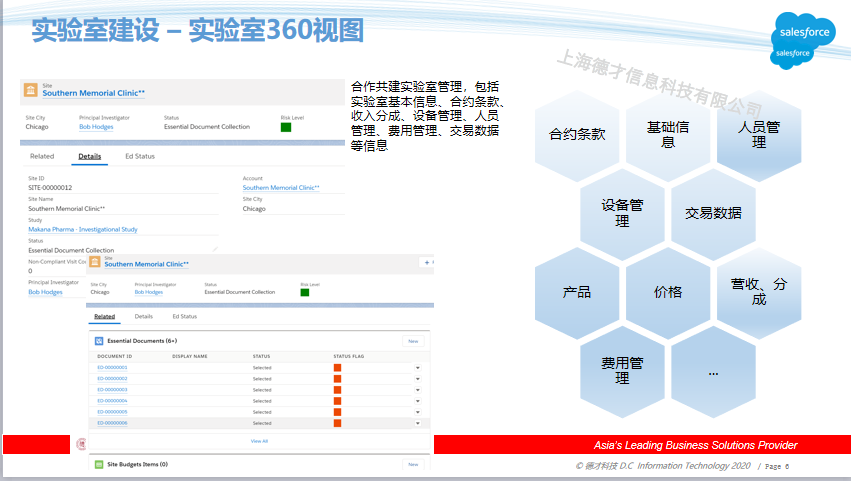Image resolution: width=851 pixels, height=481 pixels.
Task: Select the underlined Details tab in upper record
Action: [x=90, y=156]
